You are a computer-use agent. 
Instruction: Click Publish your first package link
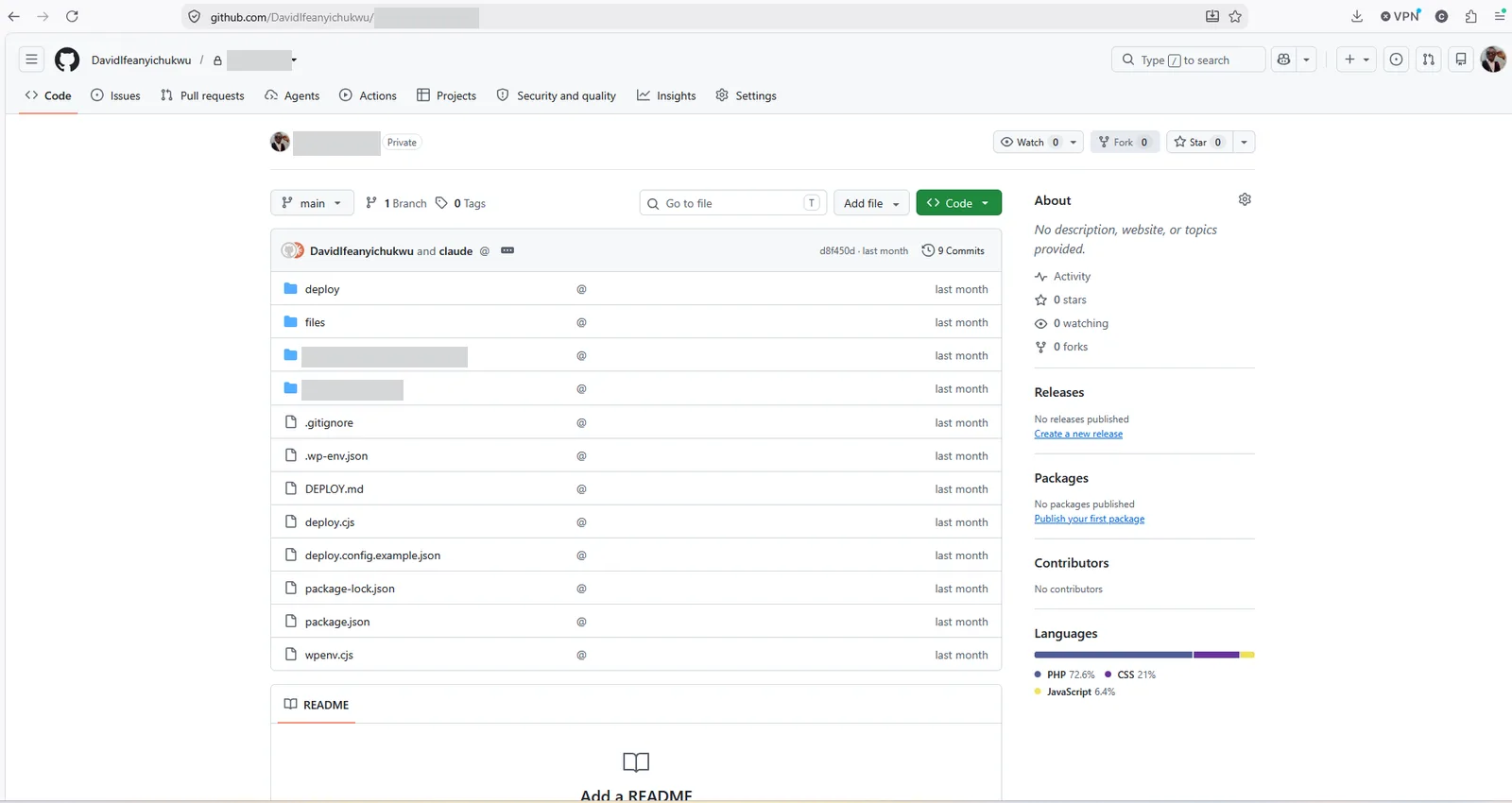pyautogui.click(x=1089, y=519)
